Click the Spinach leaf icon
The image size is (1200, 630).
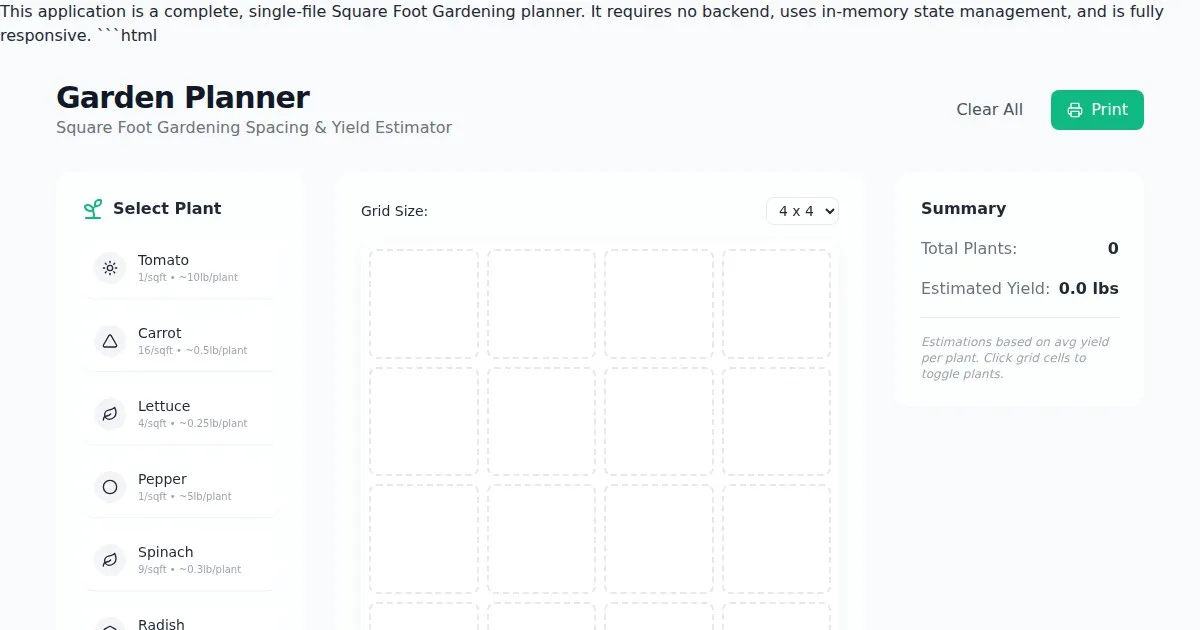(110, 560)
